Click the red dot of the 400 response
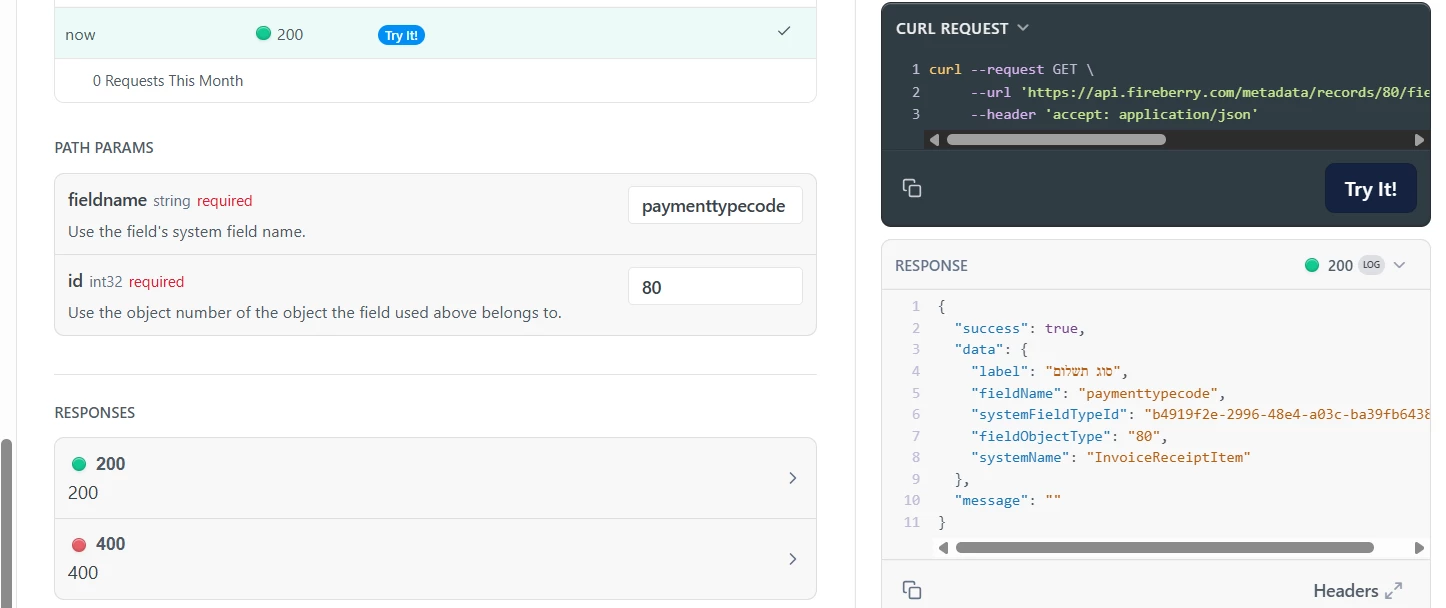Screen dimensions: 1446x608 (x=80, y=544)
